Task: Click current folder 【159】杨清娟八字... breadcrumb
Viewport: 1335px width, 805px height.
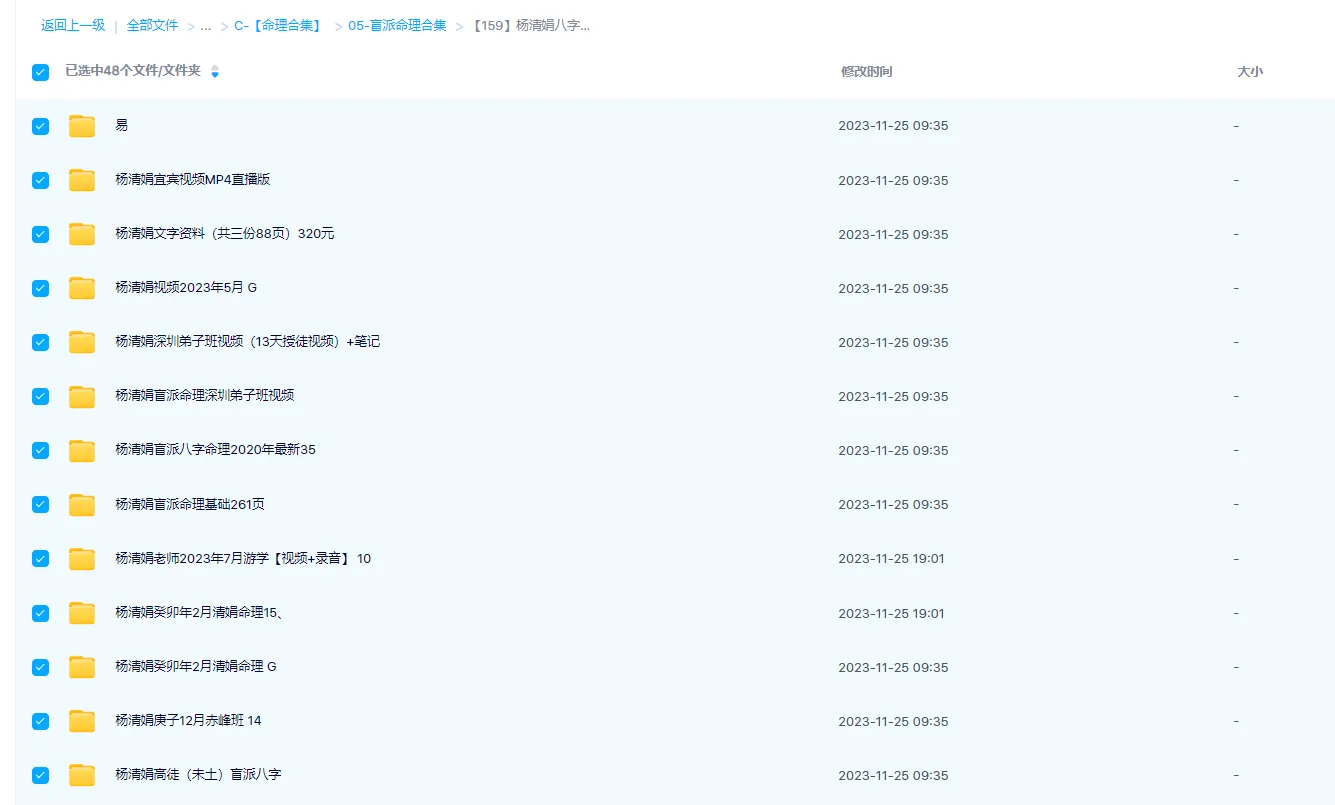Action: pyautogui.click(x=531, y=26)
